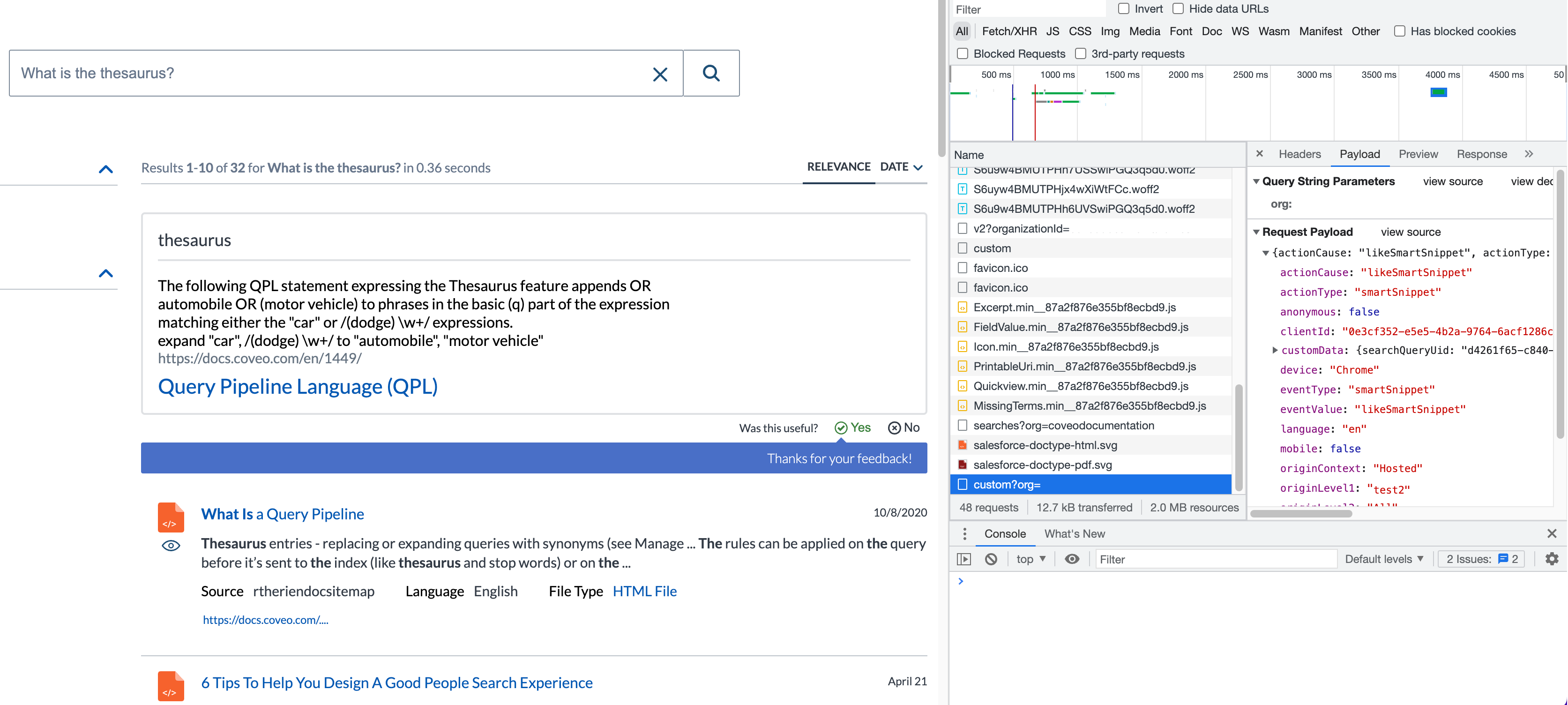The width and height of the screenshot is (1568, 705).
Task: Collapse the upper facet chevron left of results
Action: pos(106,169)
